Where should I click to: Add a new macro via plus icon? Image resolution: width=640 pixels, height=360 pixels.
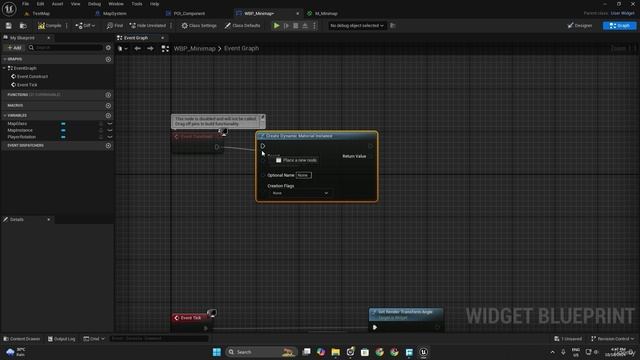point(108,105)
